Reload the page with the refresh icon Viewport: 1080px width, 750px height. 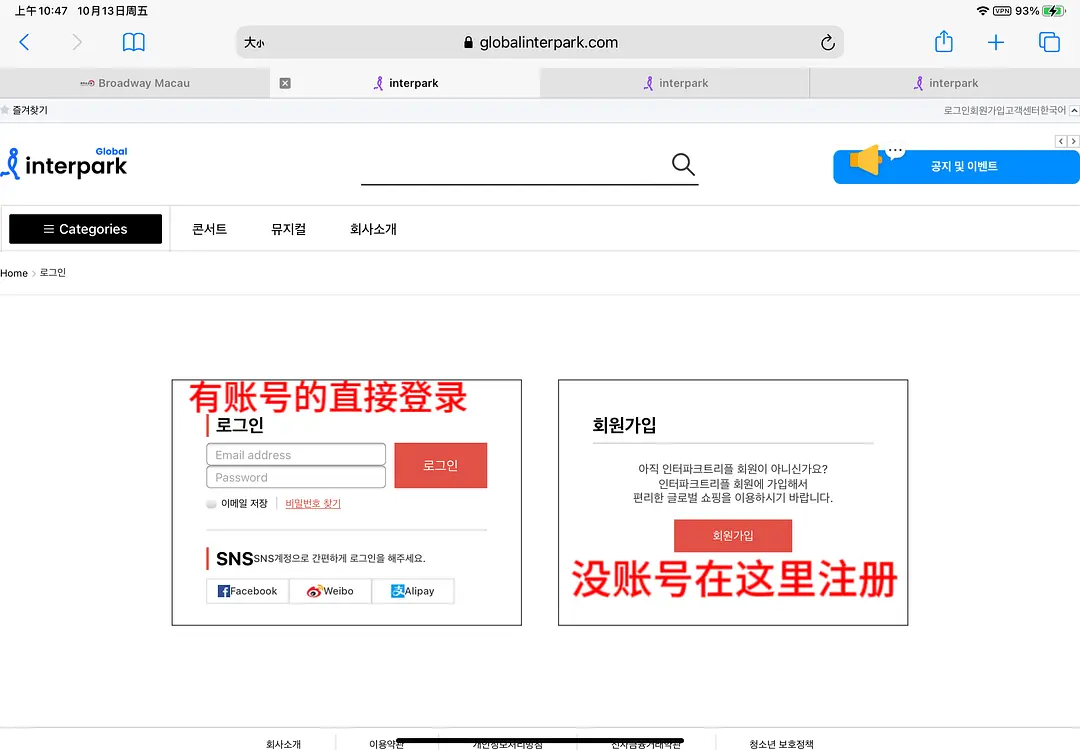click(827, 43)
